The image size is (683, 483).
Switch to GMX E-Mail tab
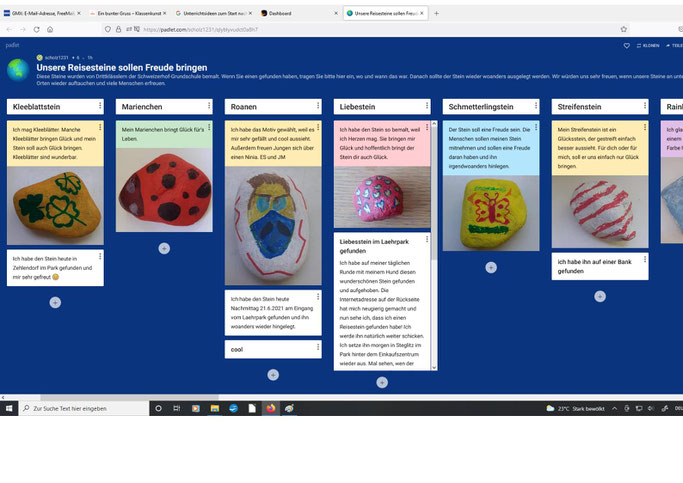(x=42, y=14)
